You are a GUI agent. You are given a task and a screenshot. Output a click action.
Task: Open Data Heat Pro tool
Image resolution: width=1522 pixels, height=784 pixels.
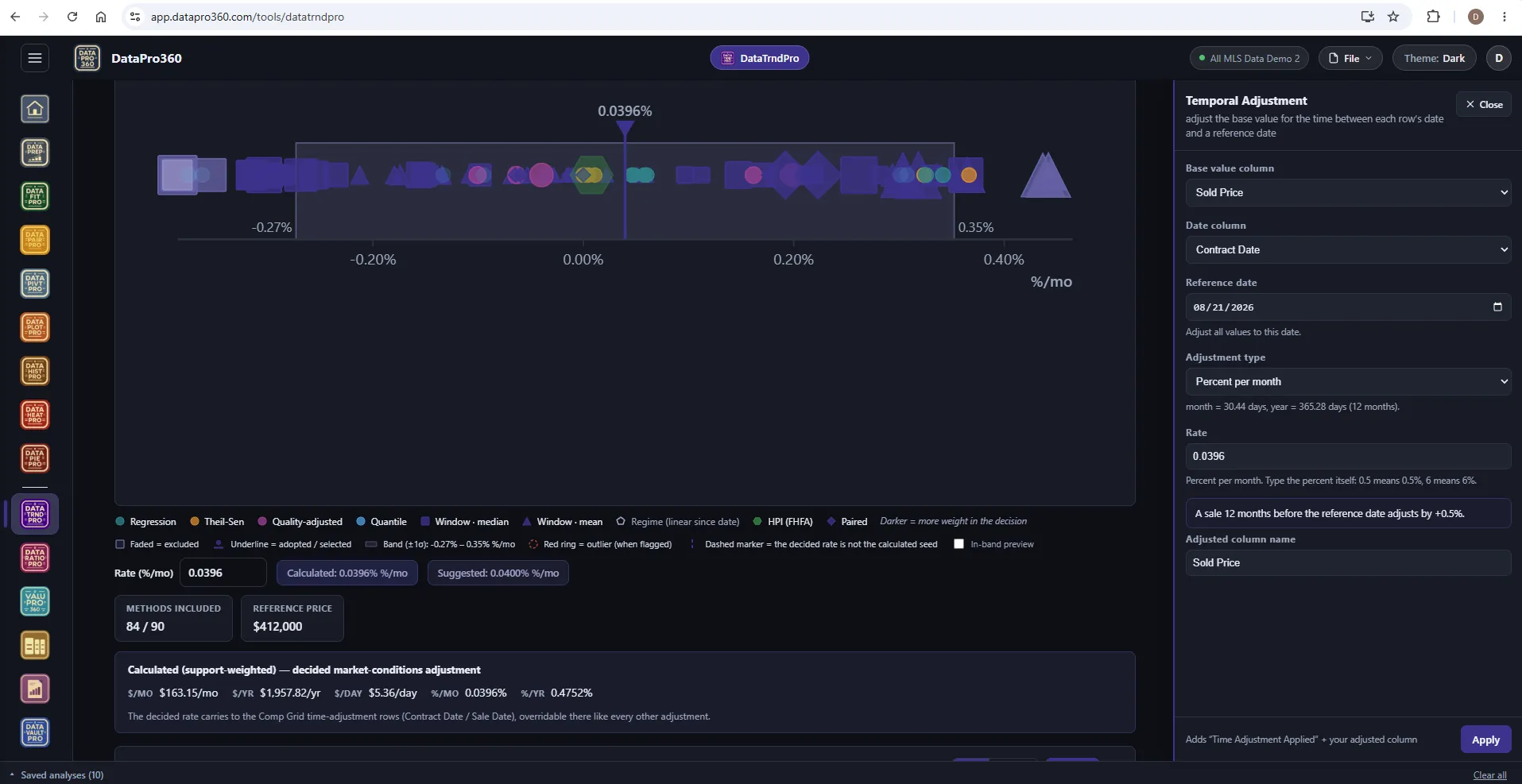point(35,415)
